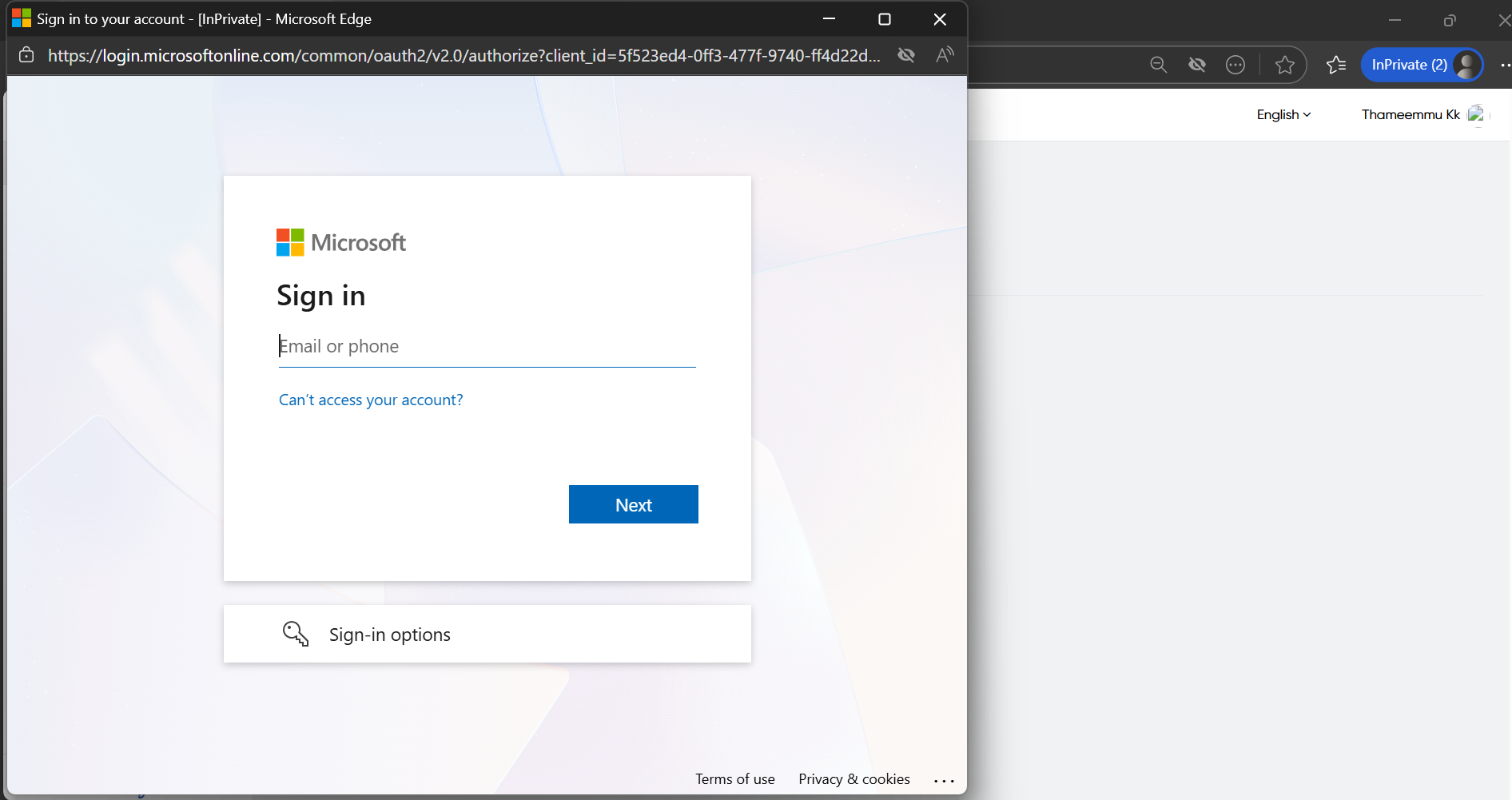The image size is (1512, 800).
Task: Expand the English language dropdown
Action: [x=1283, y=114]
